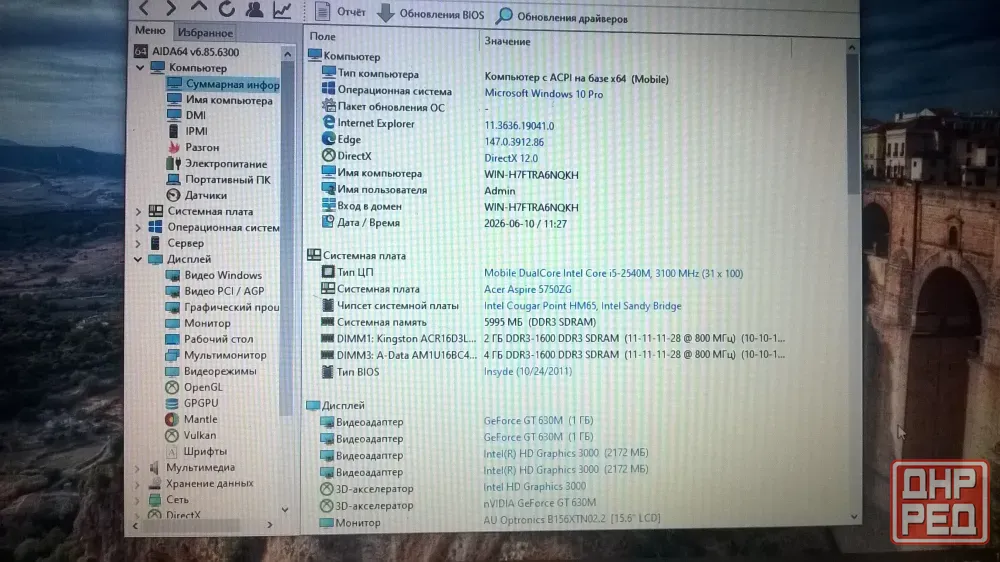Click the DirectX 12.0 value link
Viewport: 1000px width, 562px height.
[511, 158]
